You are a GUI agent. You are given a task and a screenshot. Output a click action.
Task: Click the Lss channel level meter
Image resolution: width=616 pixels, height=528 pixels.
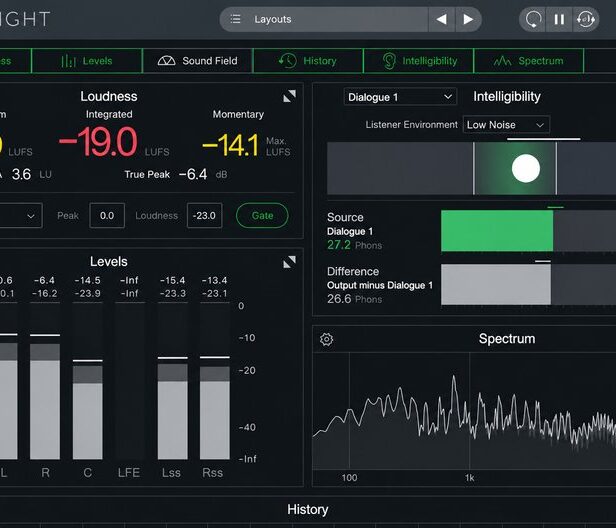(172, 381)
